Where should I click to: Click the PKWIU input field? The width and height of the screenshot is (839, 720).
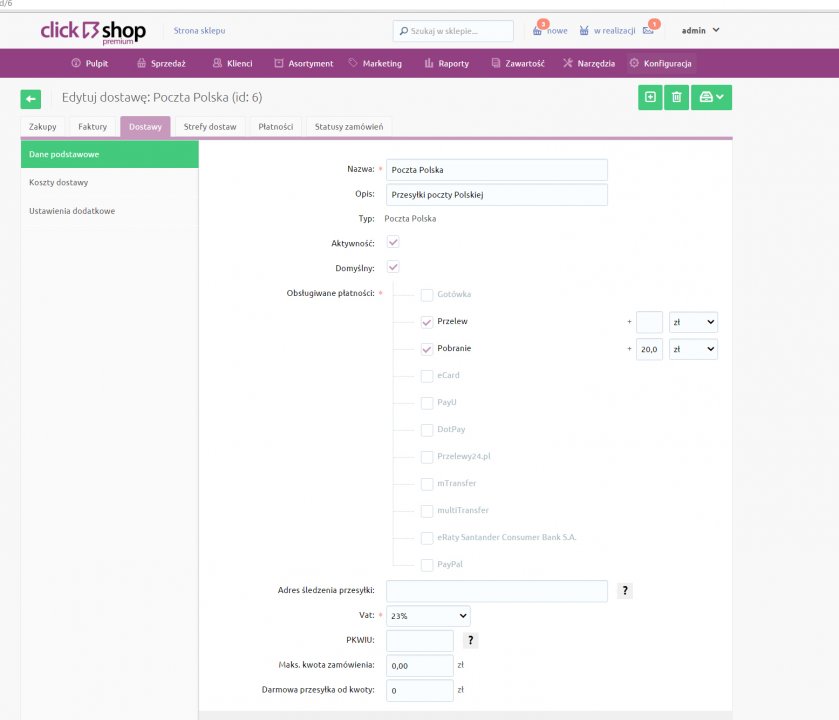[x=420, y=640]
